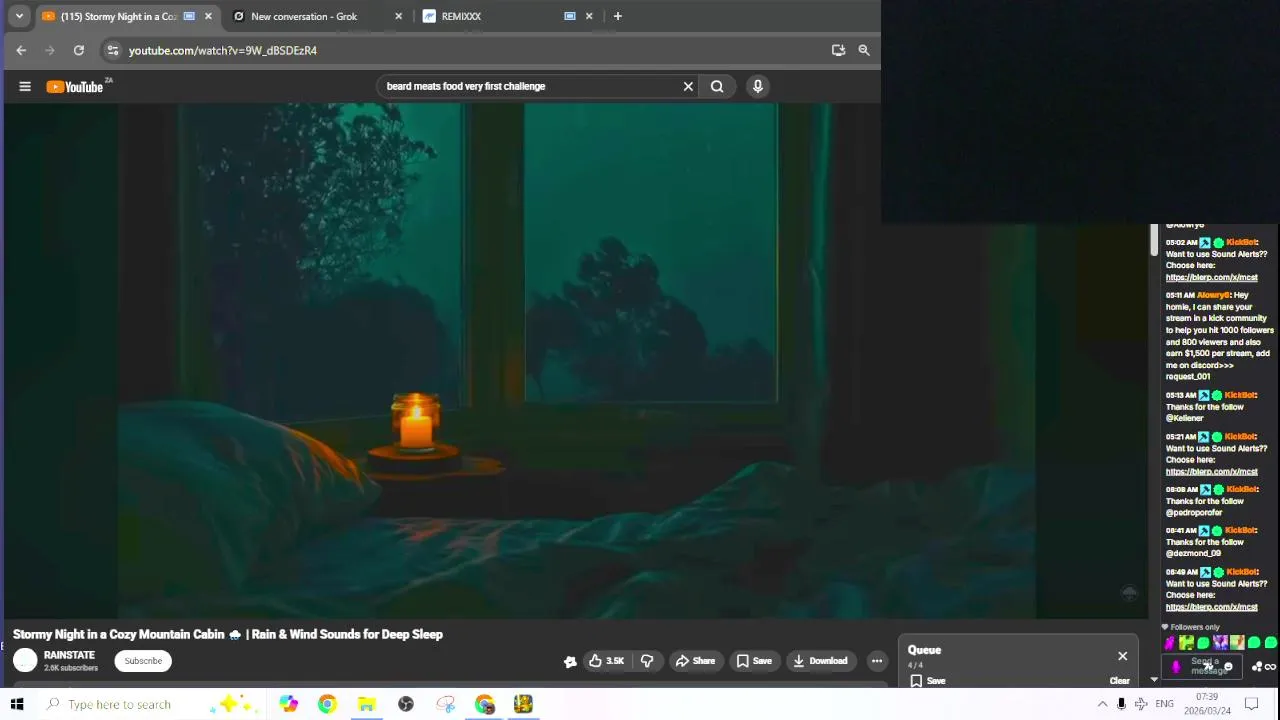The image size is (1280, 720).
Task: Like the video showing 3.5K
Action: tap(606, 660)
